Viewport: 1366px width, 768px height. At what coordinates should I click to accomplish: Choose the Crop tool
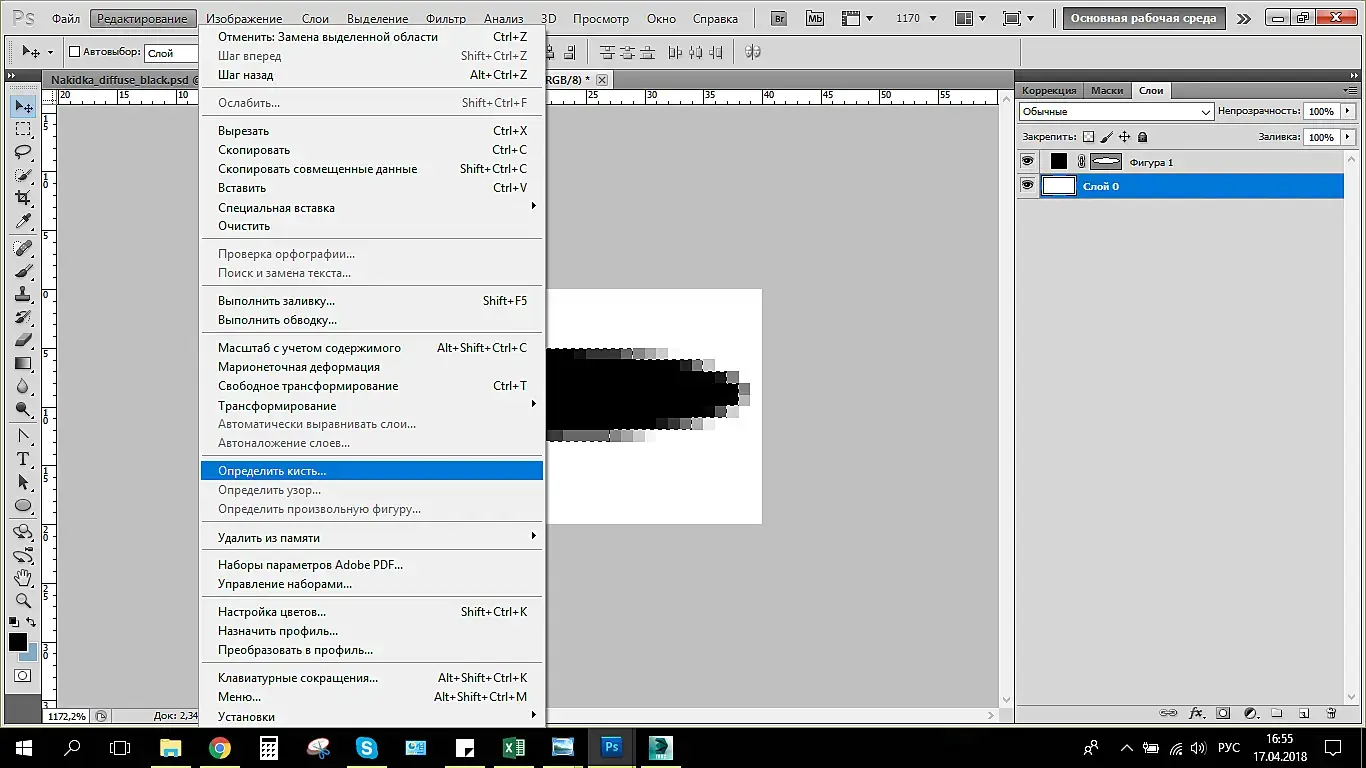[x=23, y=198]
